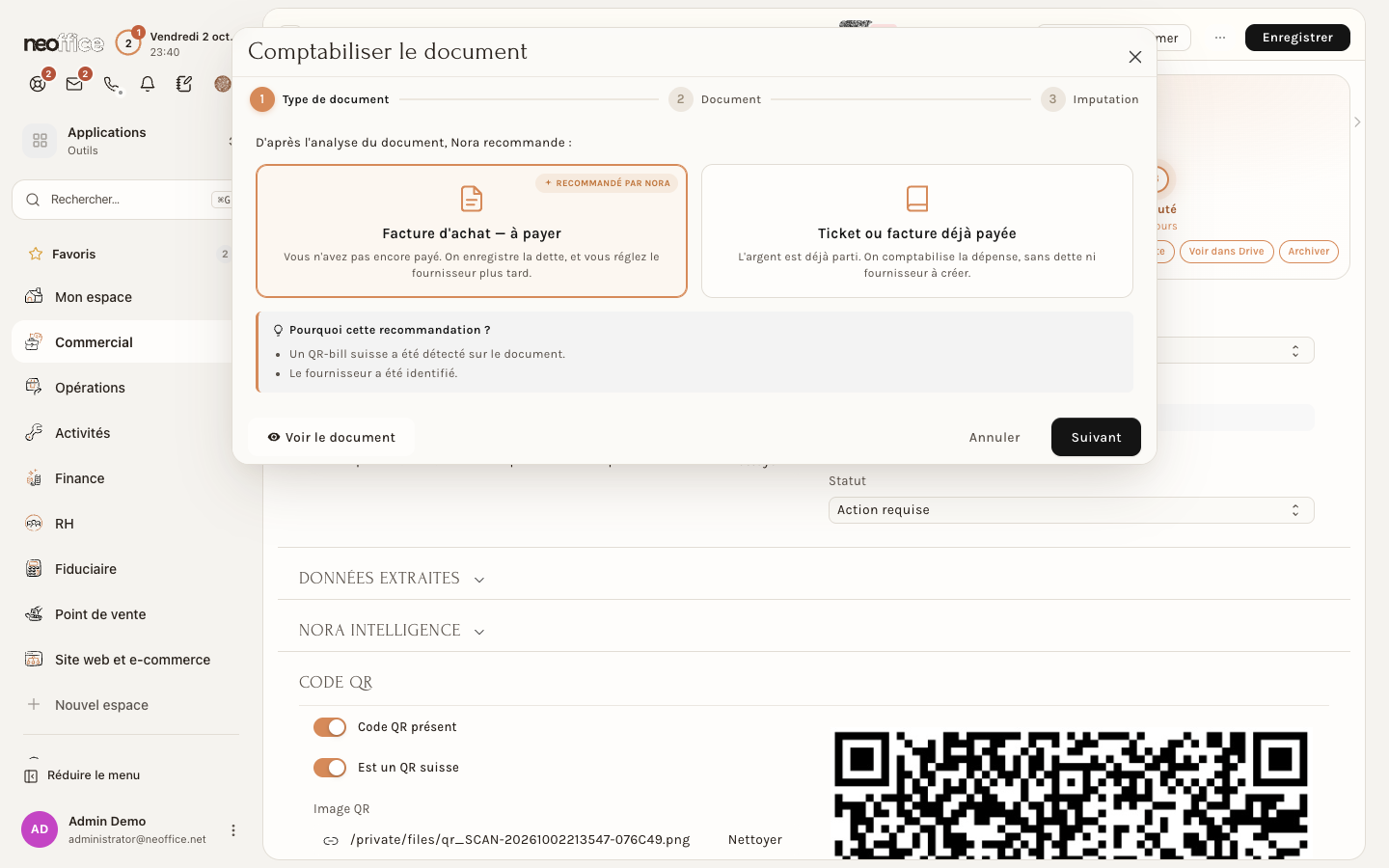Toggle the Code QR présent switch
The width and height of the screenshot is (1389, 868).
(x=330, y=727)
